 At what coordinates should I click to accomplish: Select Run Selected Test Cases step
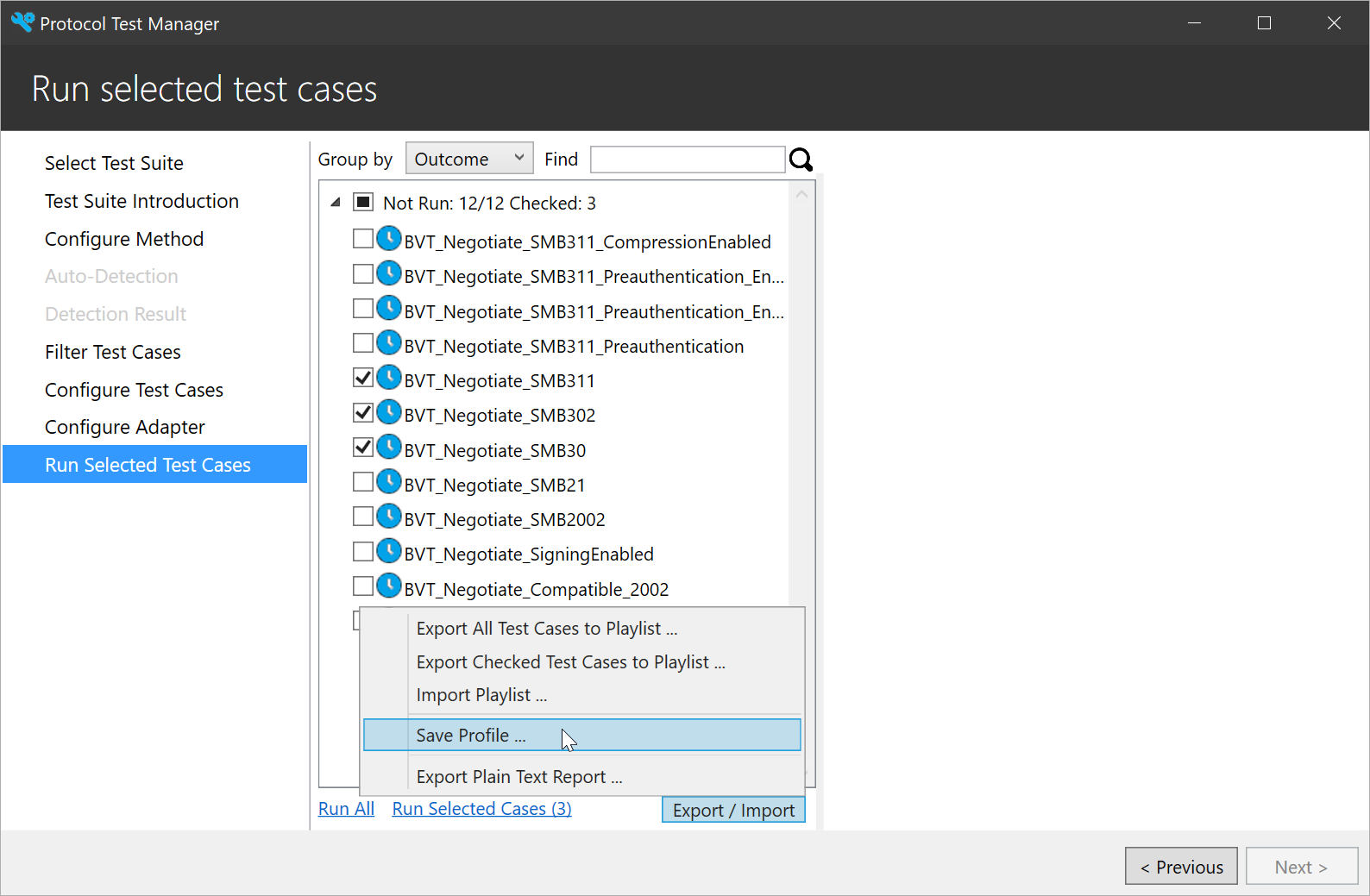[x=155, y=464]
